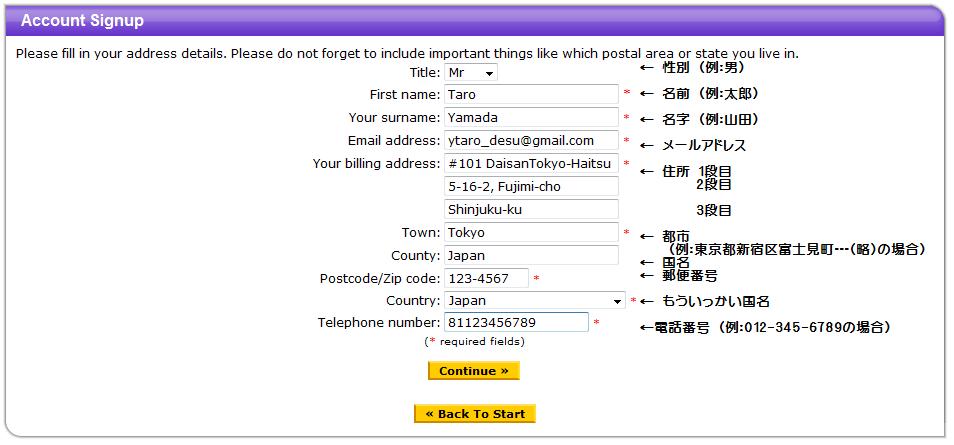Click the Telephone number input field
954x445 pixels.
516,323
